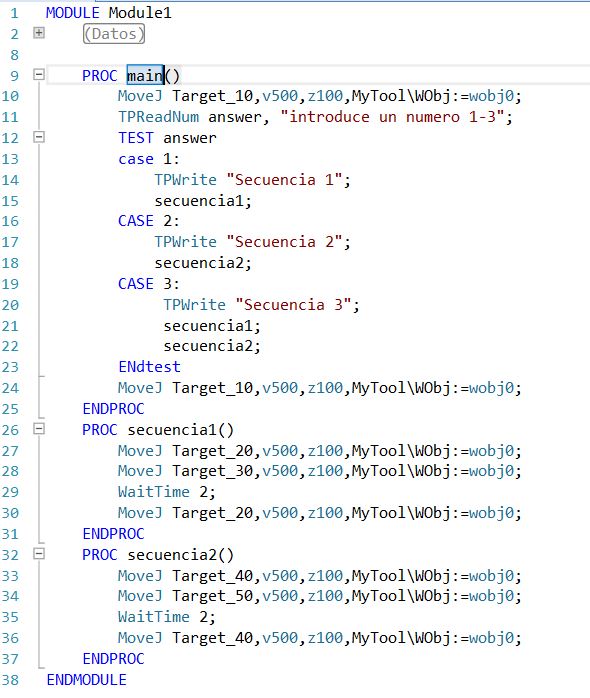
Task: Click Target_40 on line 33
Action: click(212, 576)
